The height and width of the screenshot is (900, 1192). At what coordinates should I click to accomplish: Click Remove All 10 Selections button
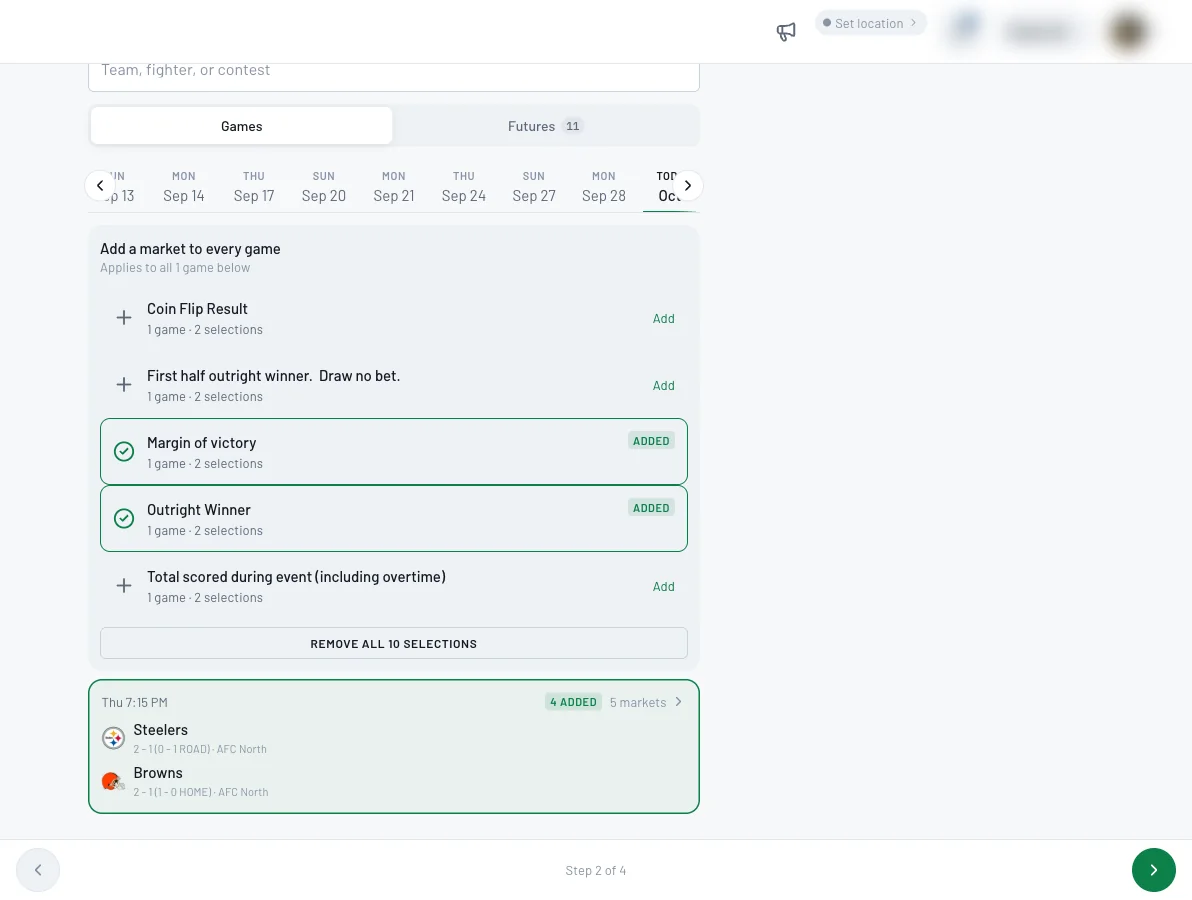[x=394, y=643]
